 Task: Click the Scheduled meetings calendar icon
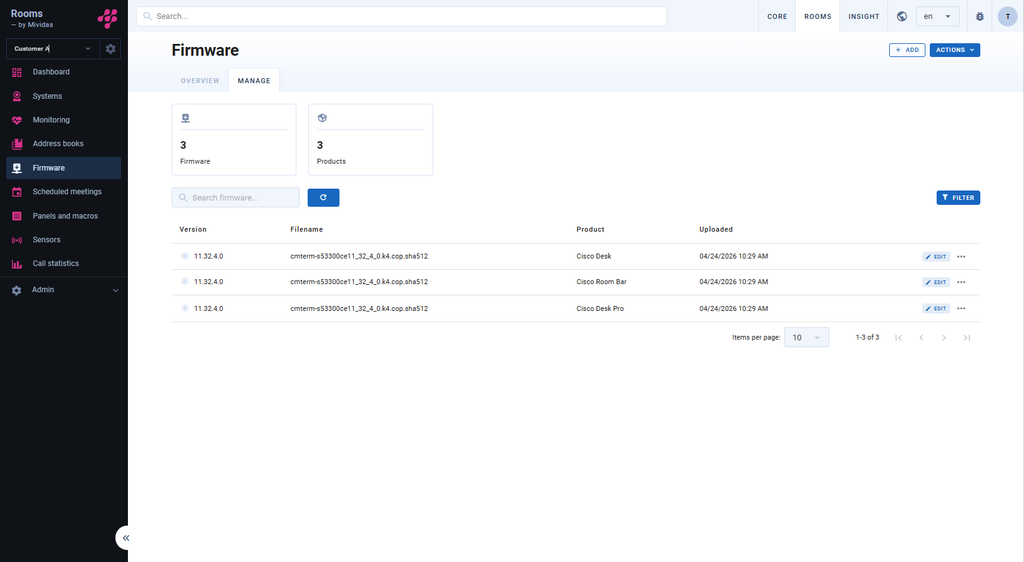(17, 192)
